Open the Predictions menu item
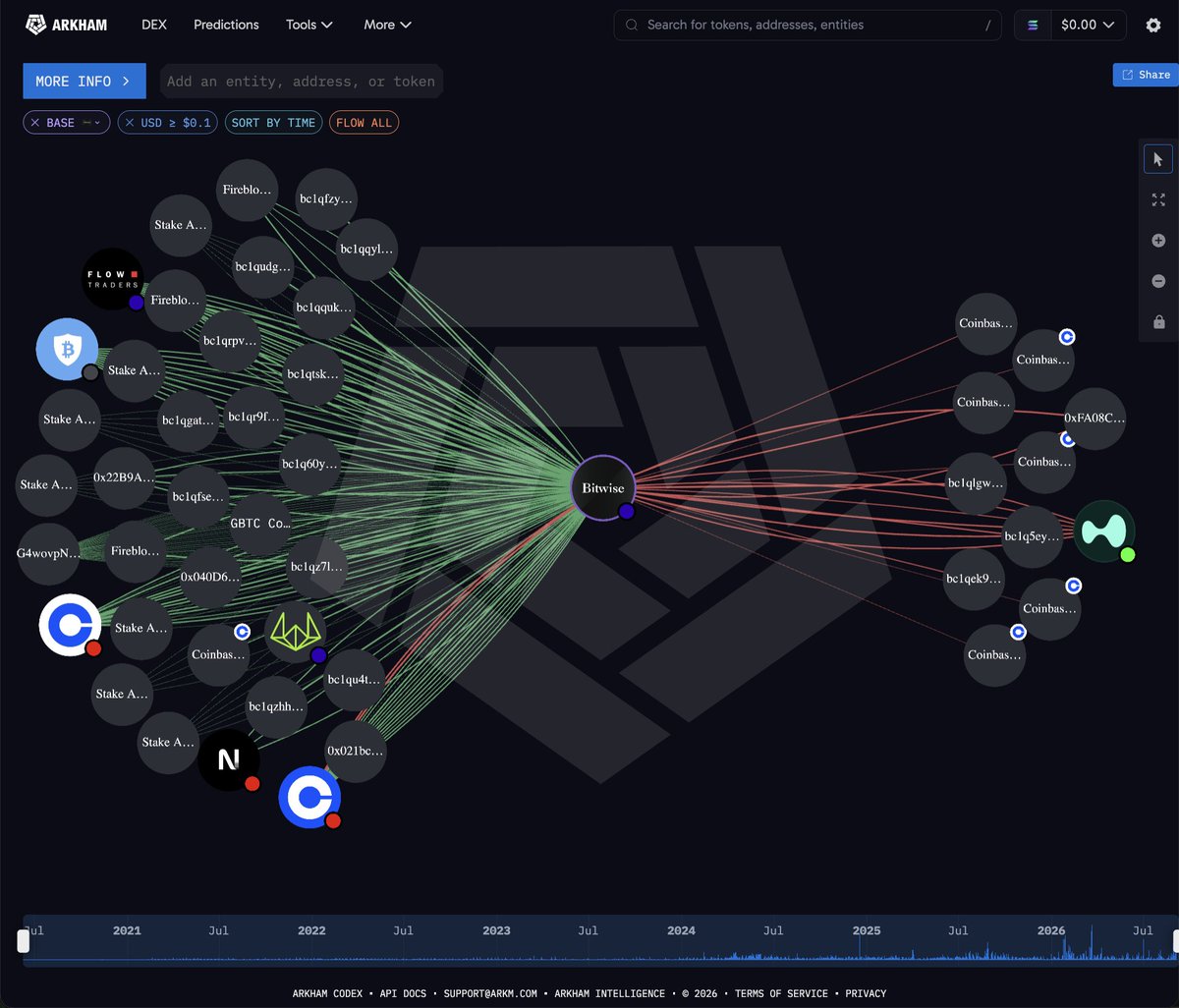Image resolution: width=1179 pixels, height=1008 pixels. pos(226,25)
